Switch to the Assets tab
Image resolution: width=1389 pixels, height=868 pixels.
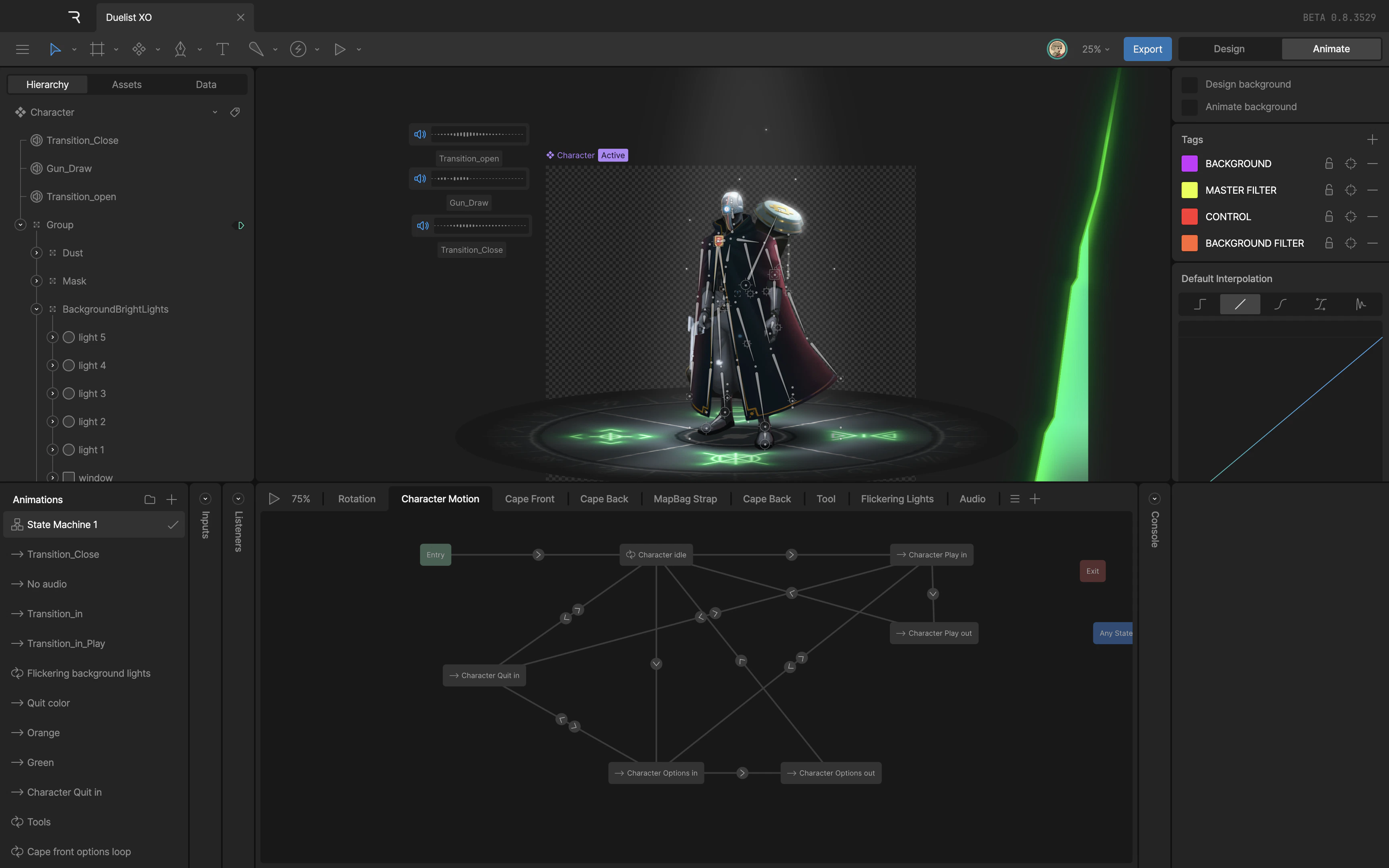pos(126,84)
